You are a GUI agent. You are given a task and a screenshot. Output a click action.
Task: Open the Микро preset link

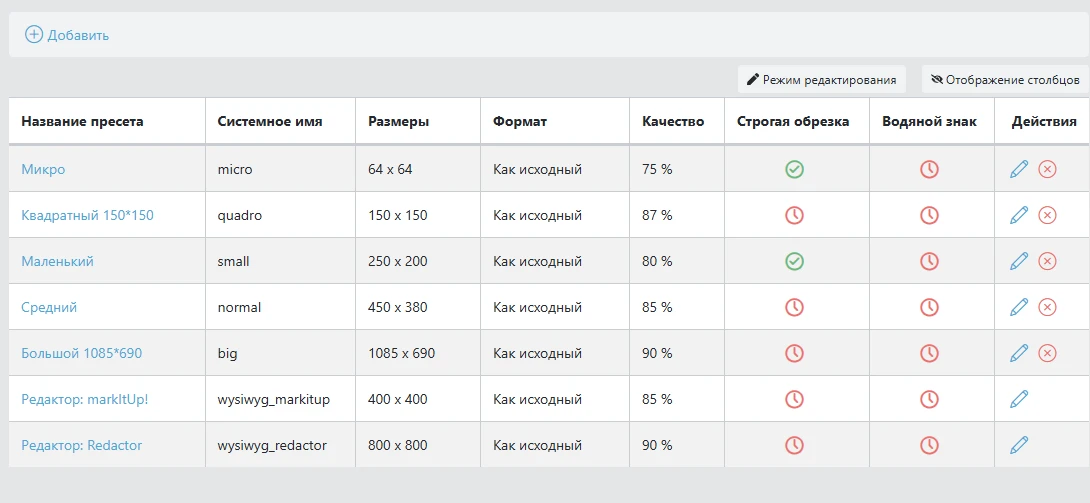43,169
